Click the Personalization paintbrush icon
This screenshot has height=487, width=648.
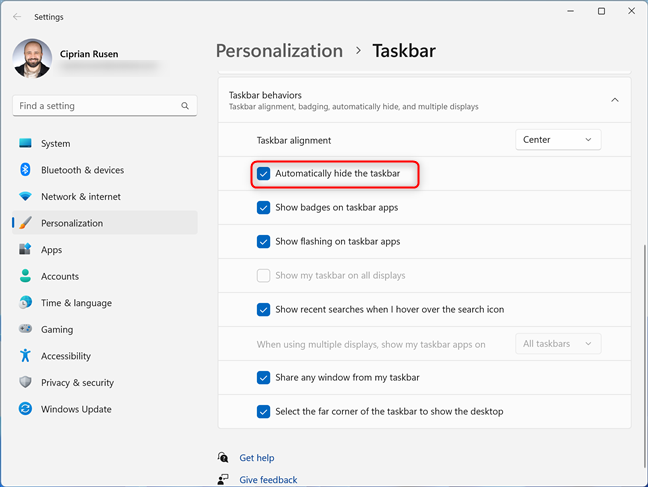[x=25, y=223]
